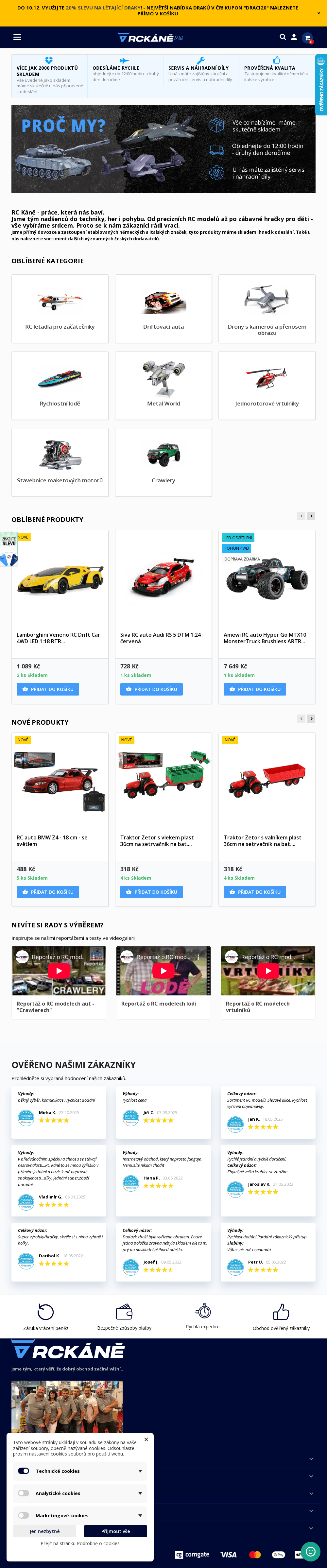Expand Analytické cookies details arrow
The height and width of the screenshot is (1568, 327).
(140, 1493)
